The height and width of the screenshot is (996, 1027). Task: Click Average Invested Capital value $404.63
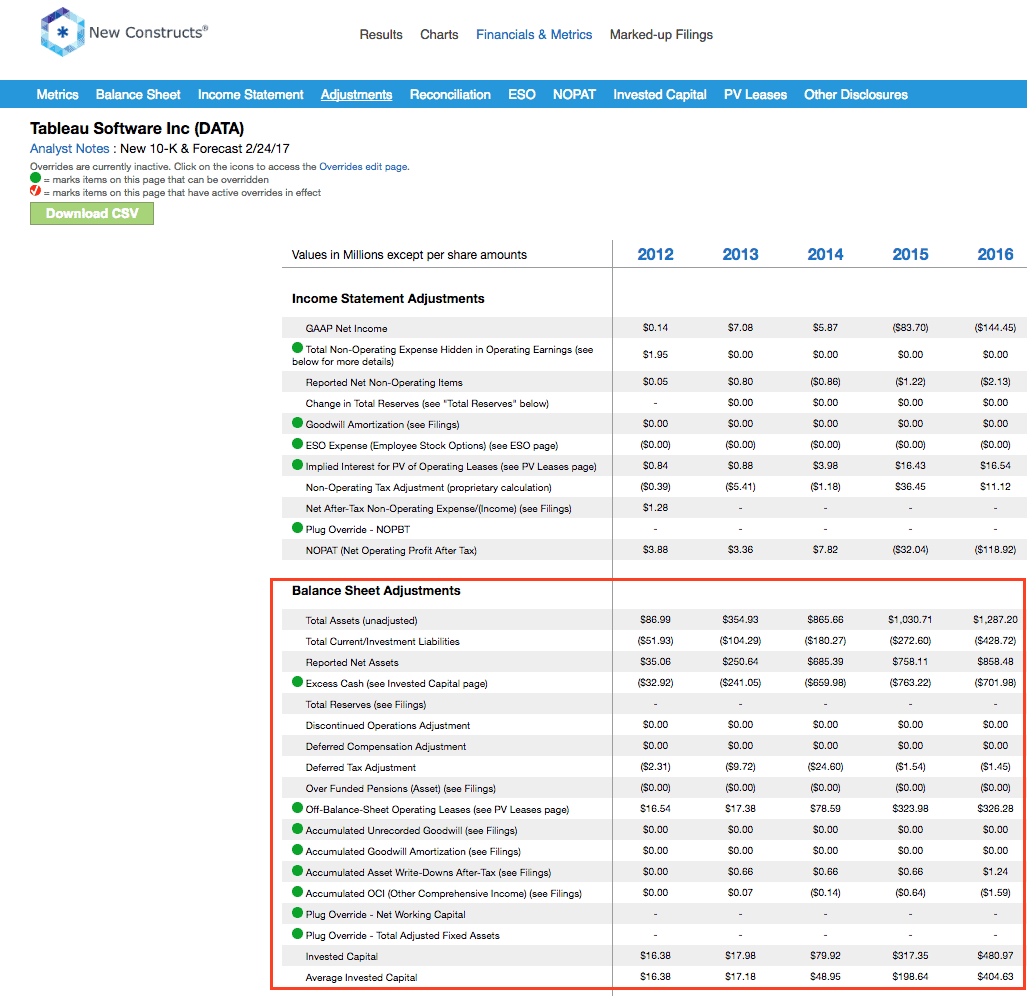pos(996,976)
